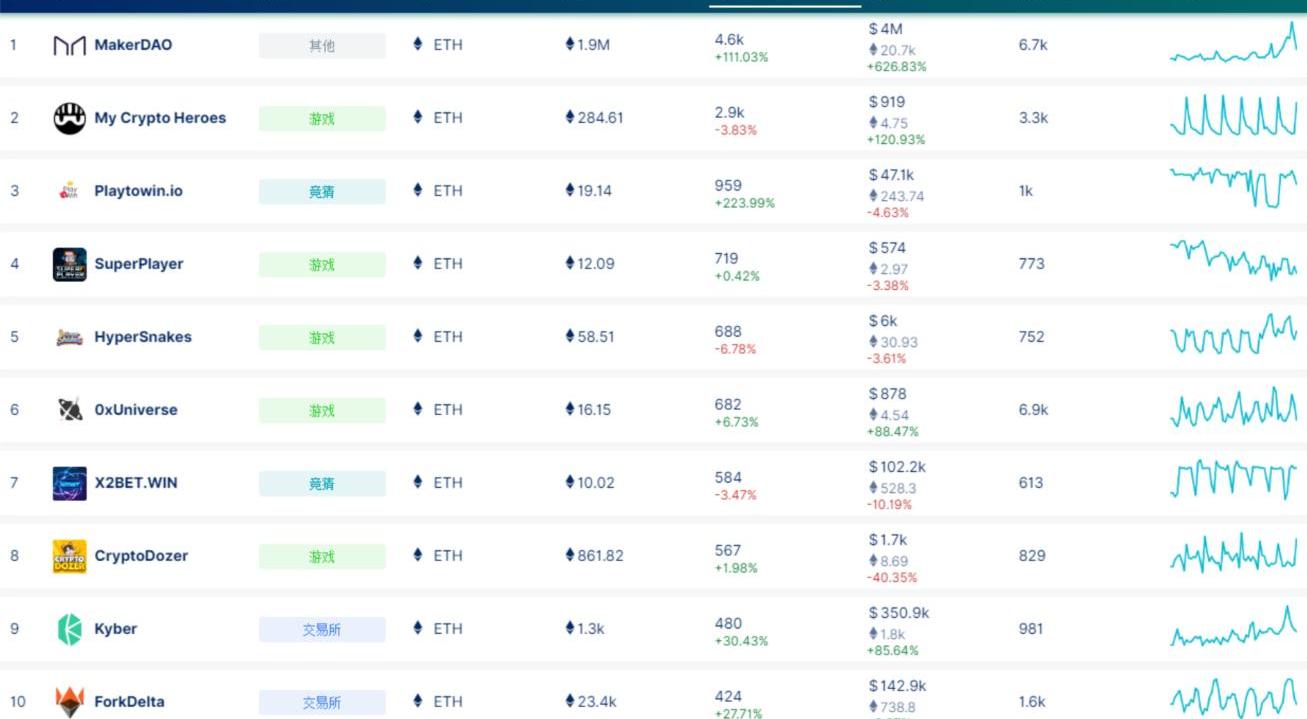Open the MakerDAO dapp link

tap(133, 45)
